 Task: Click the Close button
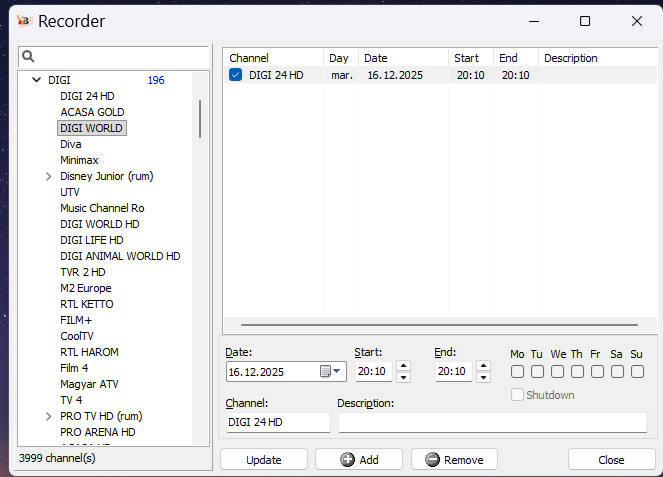pyautogui.click(x=611, y=460)
